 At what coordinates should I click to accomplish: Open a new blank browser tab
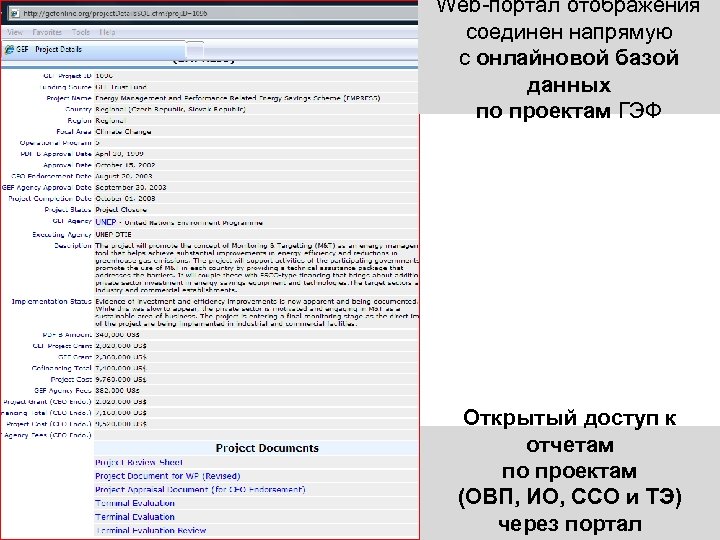195,49
